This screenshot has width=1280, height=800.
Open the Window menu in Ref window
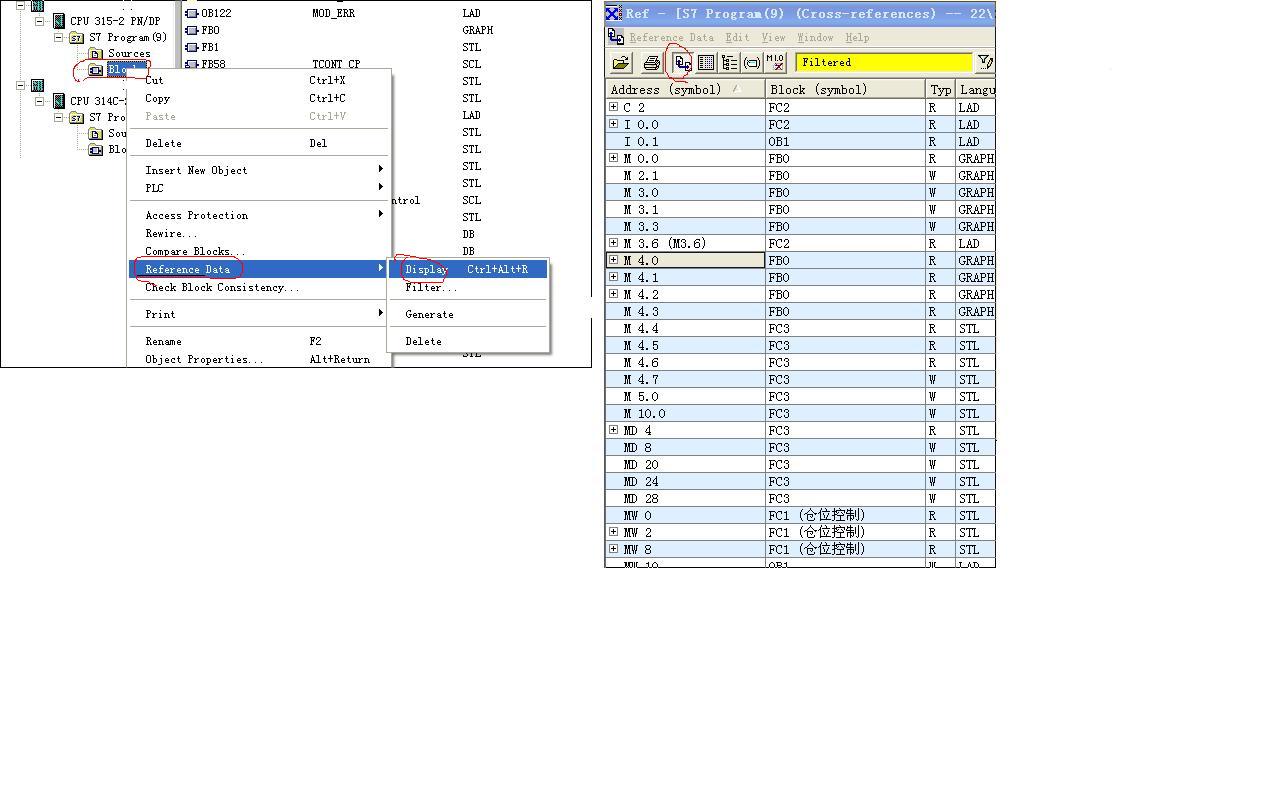tap(815, 38)
